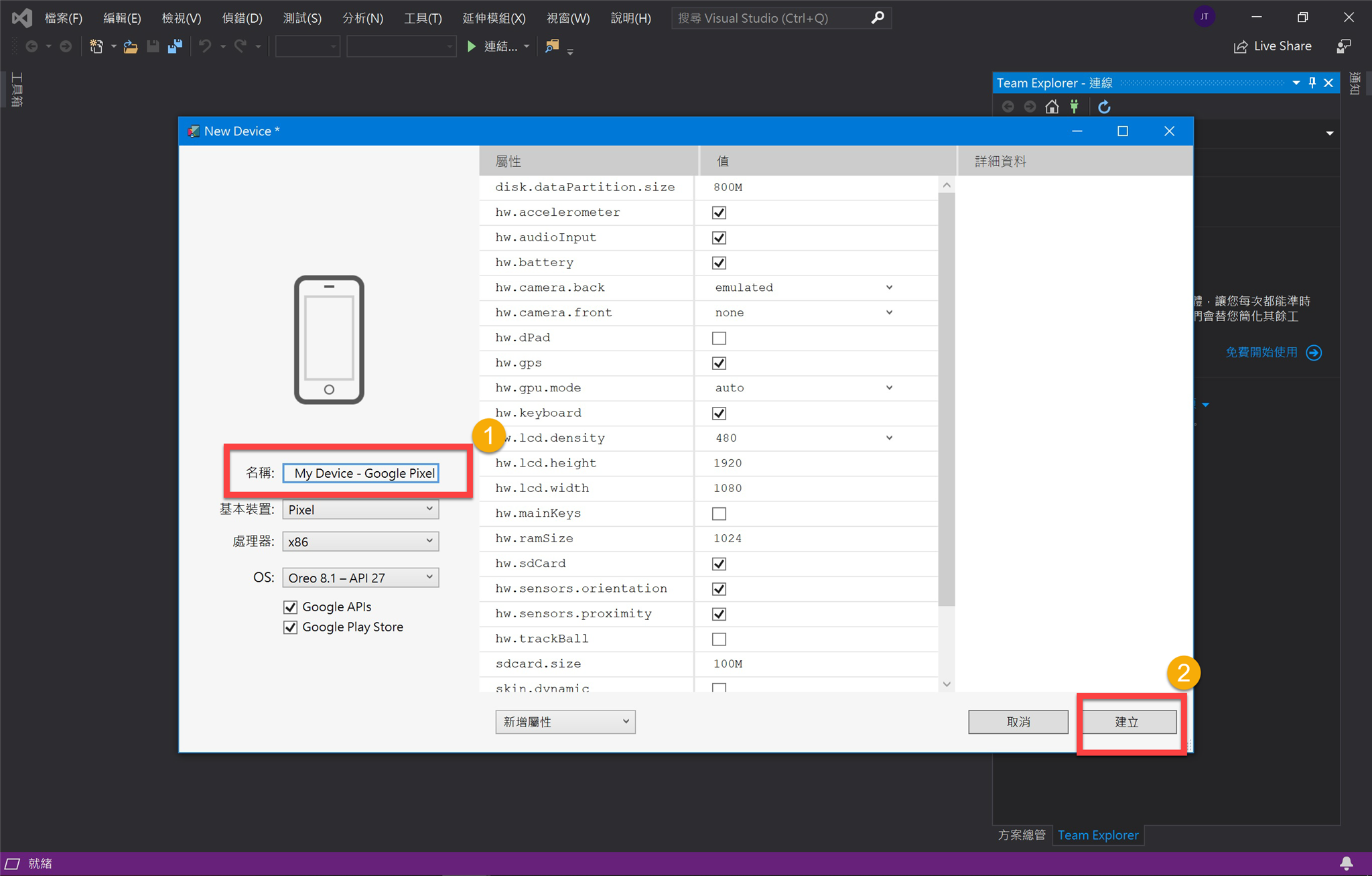Screen dimensions: 1372x876
Task: Switch to the Team Explorer tab
Action: [1098, 835]
